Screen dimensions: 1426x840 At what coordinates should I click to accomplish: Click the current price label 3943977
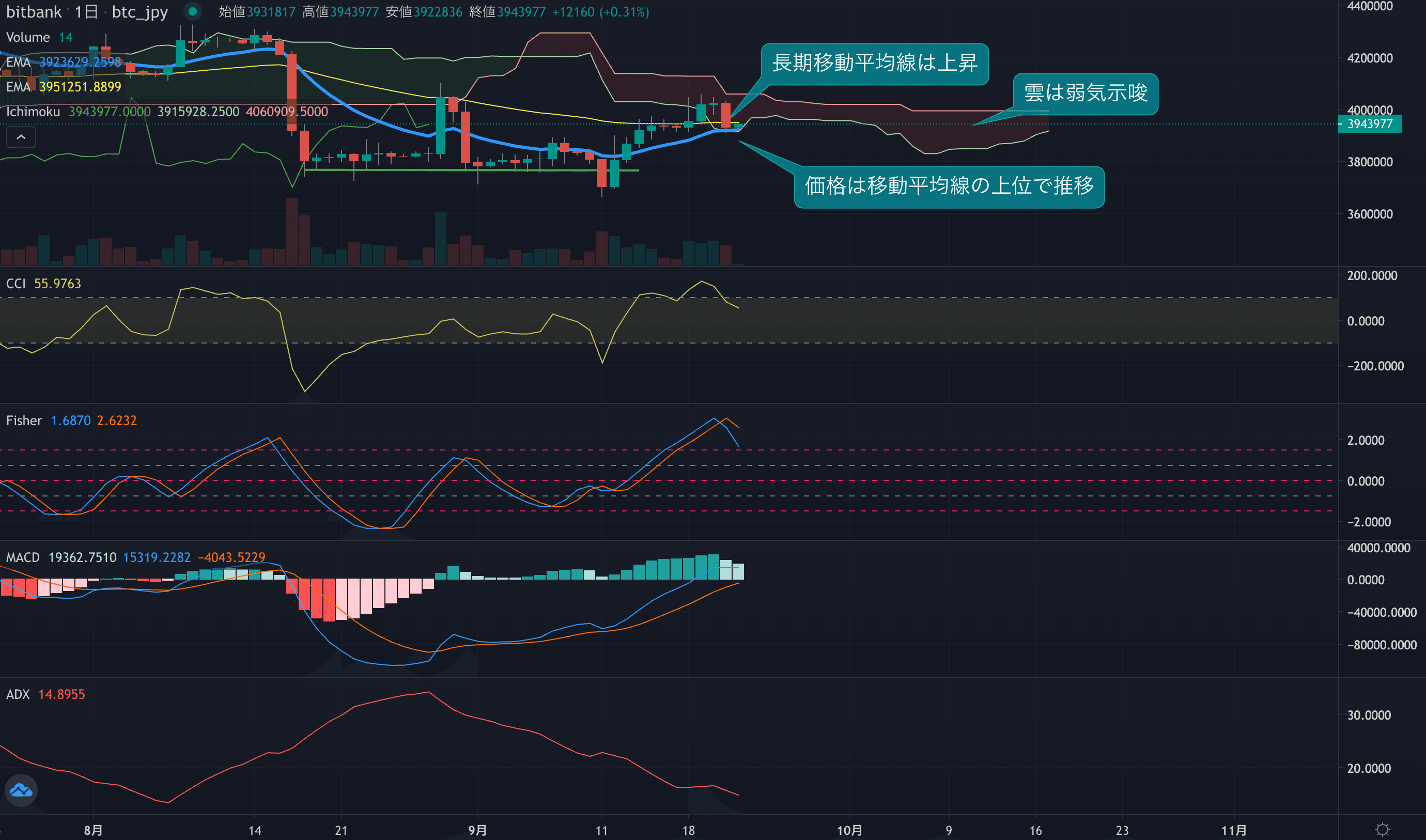coord(1369,124)
